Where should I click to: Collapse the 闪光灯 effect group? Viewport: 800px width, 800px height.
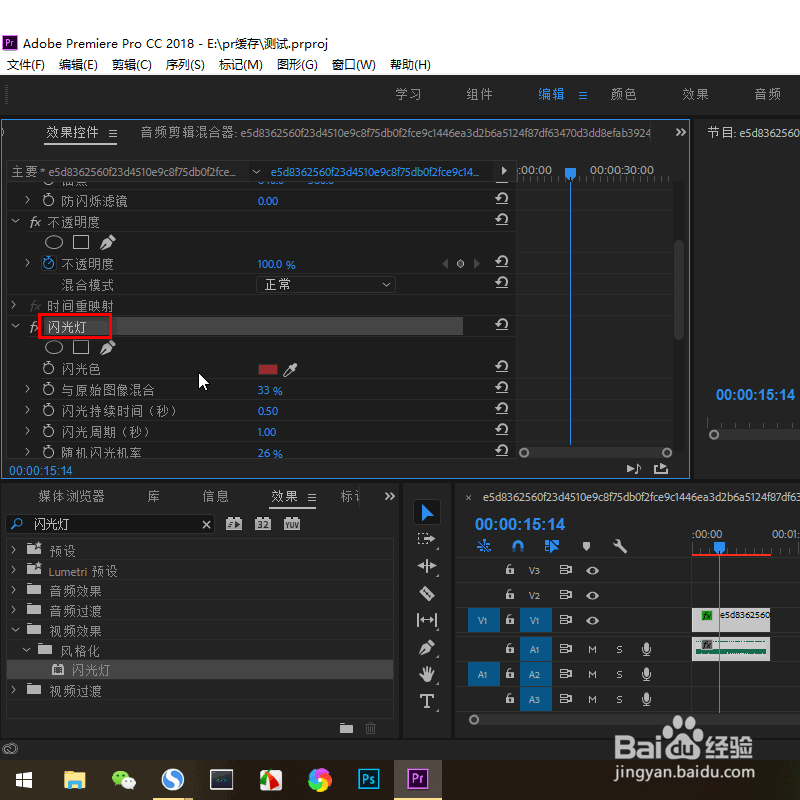(x=15, y=326)
